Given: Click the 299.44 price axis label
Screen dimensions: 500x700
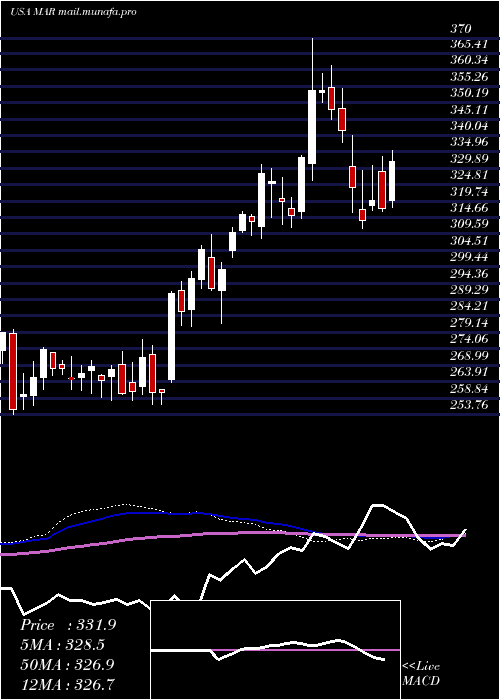Looking at the screenshot, I should pyautogui.click(x=468, y=257).
